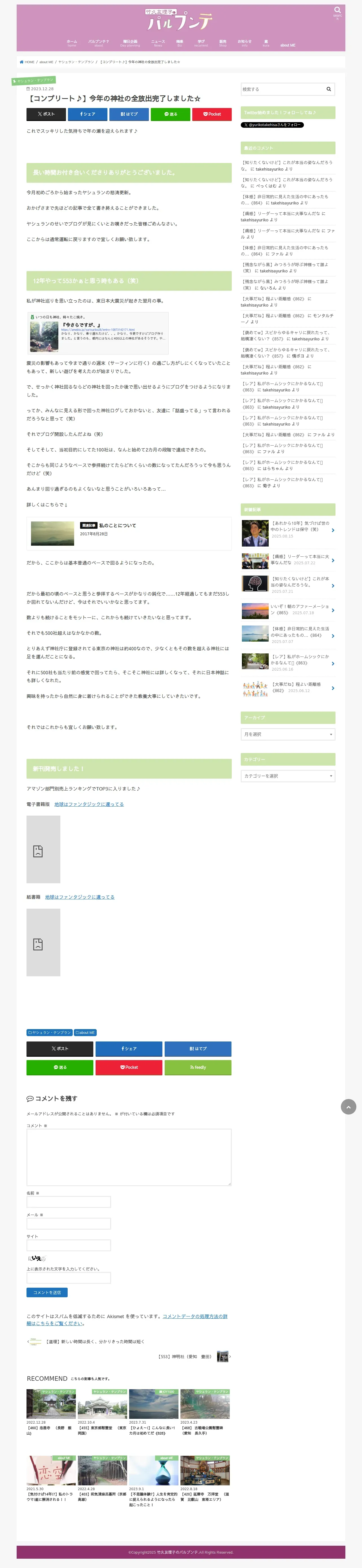Open related article 私のことについて
Screen dimensions: 362x1568
pyautogui.click(x=129, y=533)
